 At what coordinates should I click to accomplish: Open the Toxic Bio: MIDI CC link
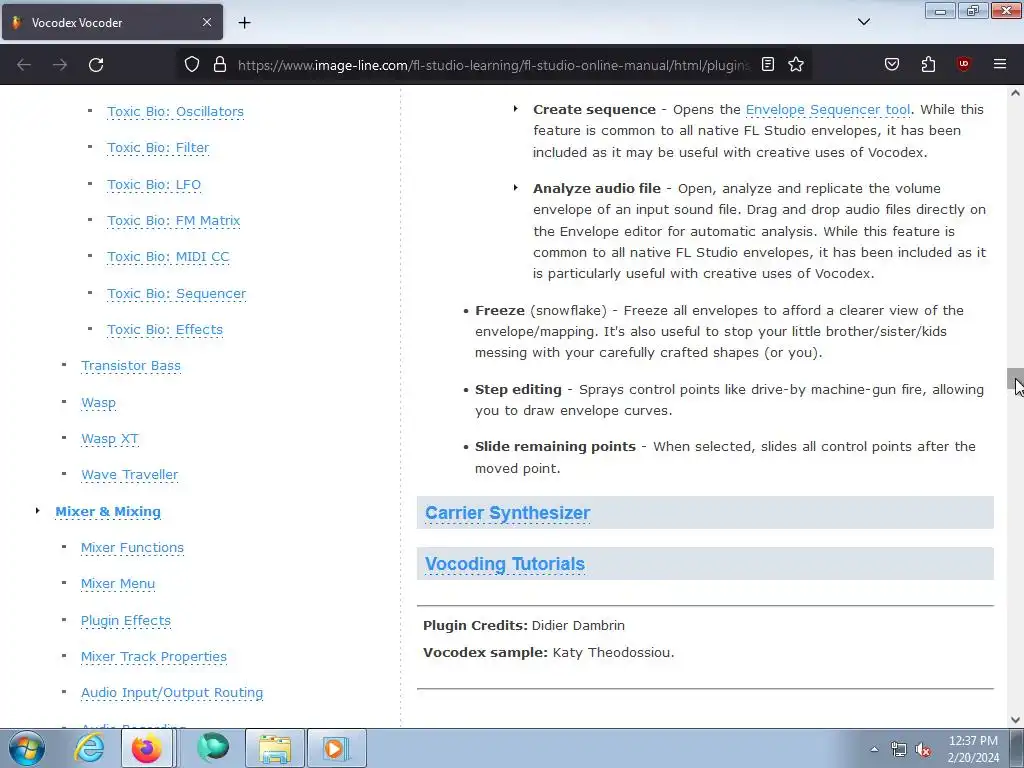point(168,257)
